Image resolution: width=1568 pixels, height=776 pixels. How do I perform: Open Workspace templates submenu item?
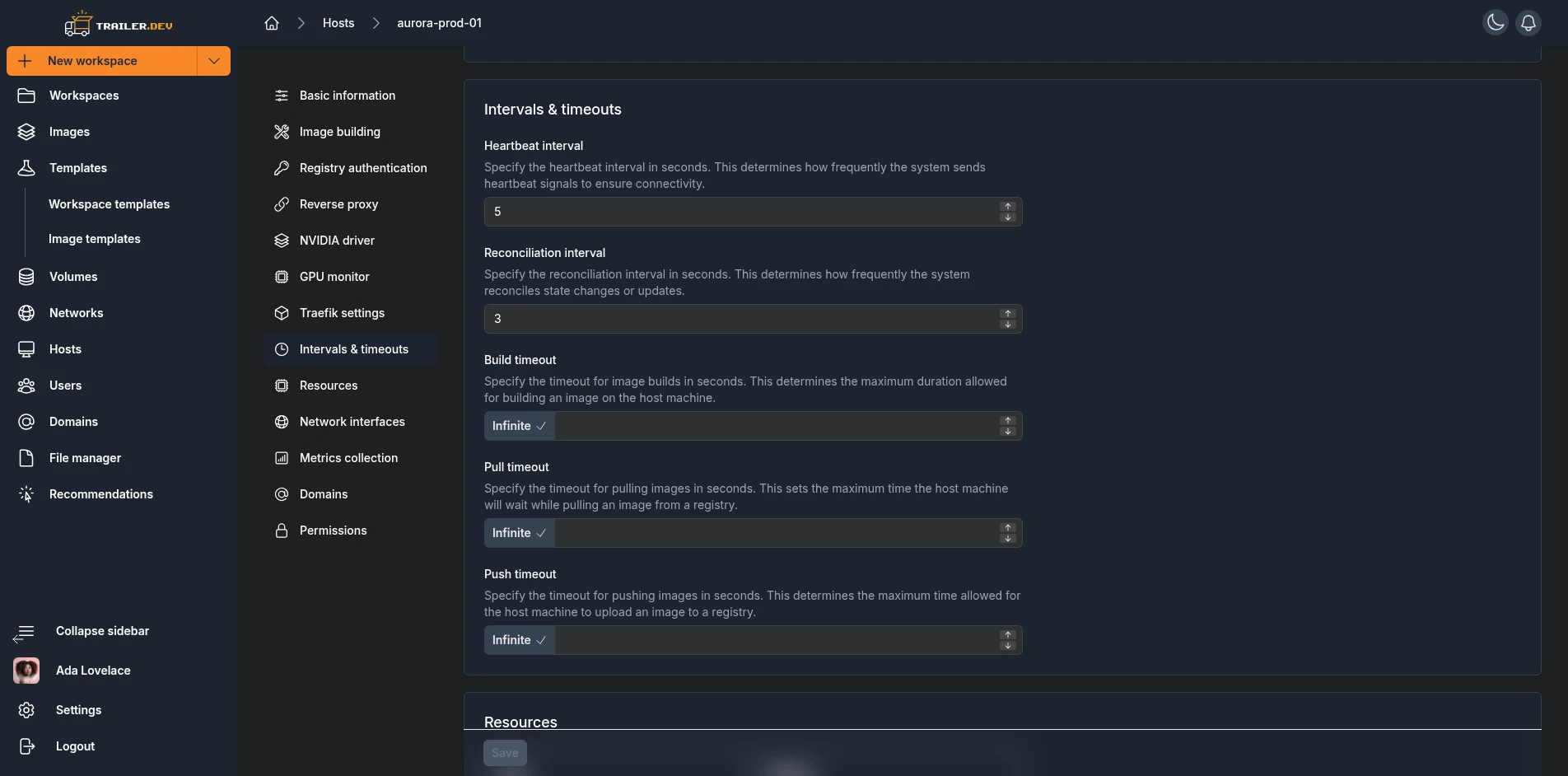[109, 204]
